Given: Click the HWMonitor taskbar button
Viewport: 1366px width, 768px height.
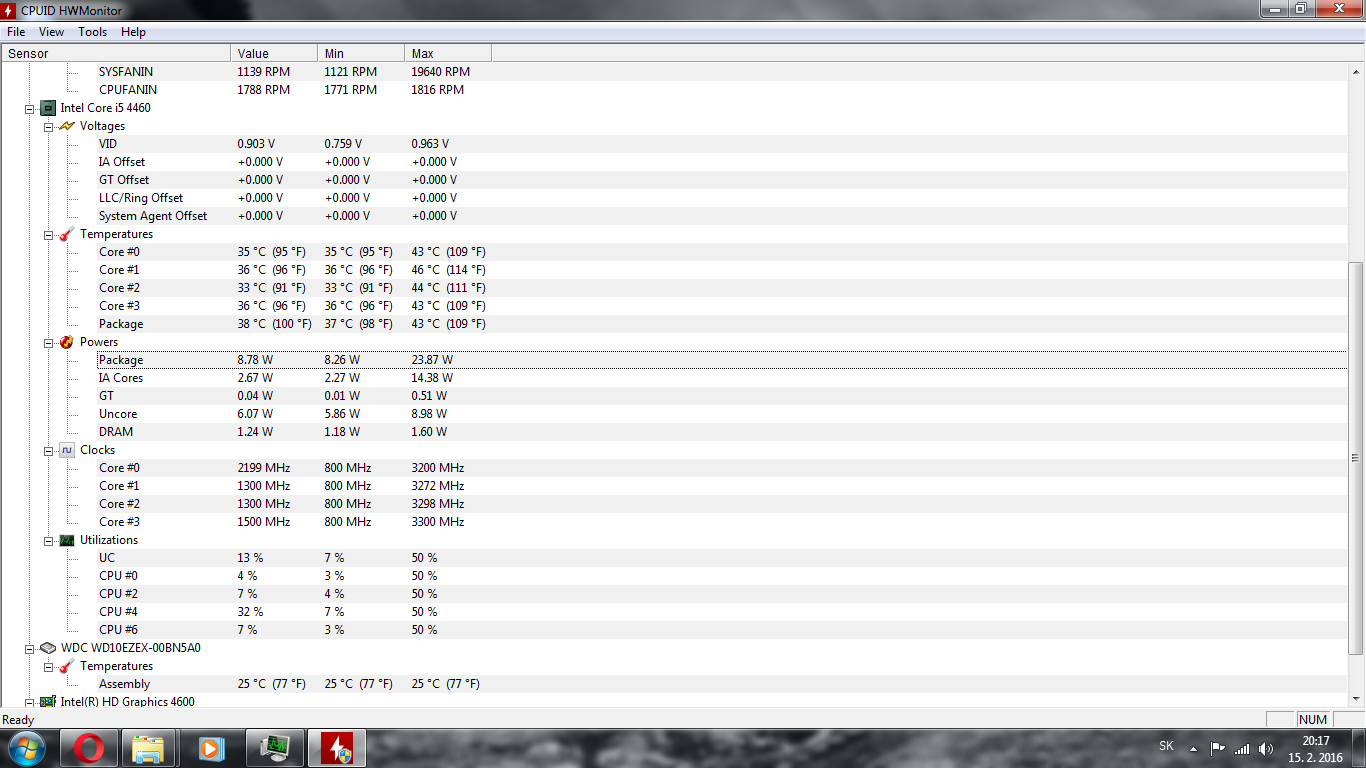Looking at the screenshot, I should tap(337, 748).
